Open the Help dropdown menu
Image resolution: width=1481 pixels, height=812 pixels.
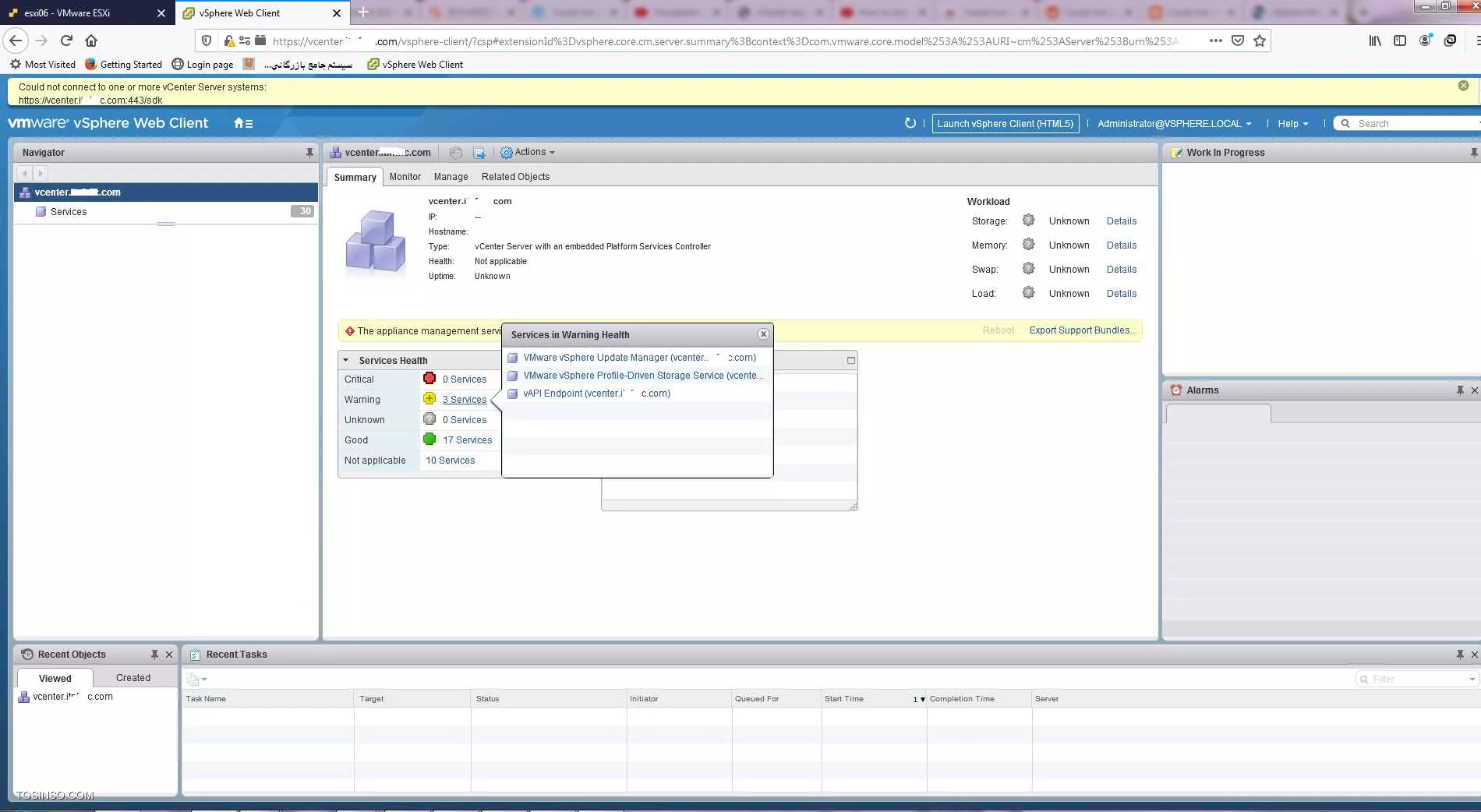pos(1292,123)
